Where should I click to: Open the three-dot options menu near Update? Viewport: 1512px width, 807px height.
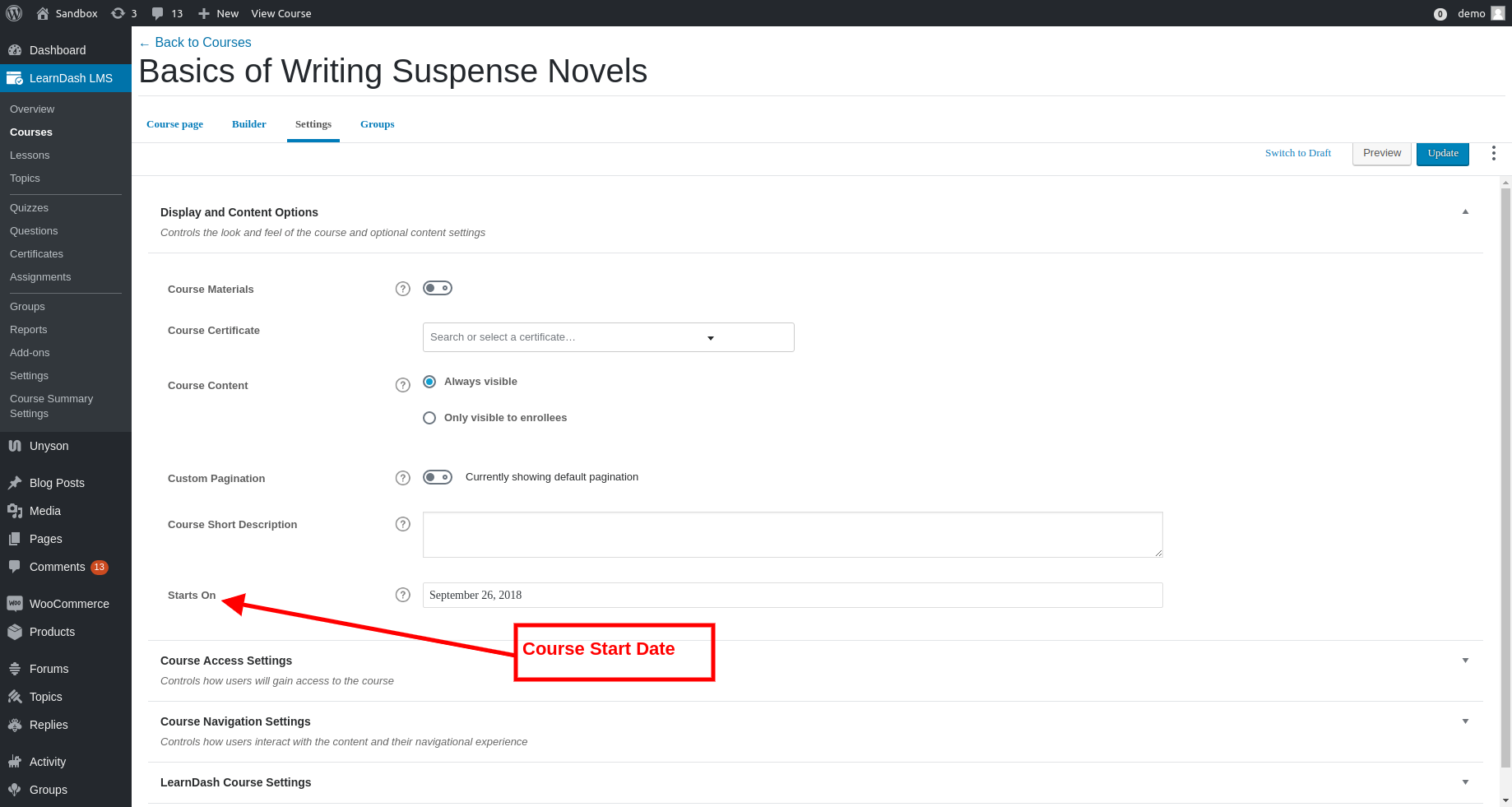pyautogui.click(x=1493, y=153)
